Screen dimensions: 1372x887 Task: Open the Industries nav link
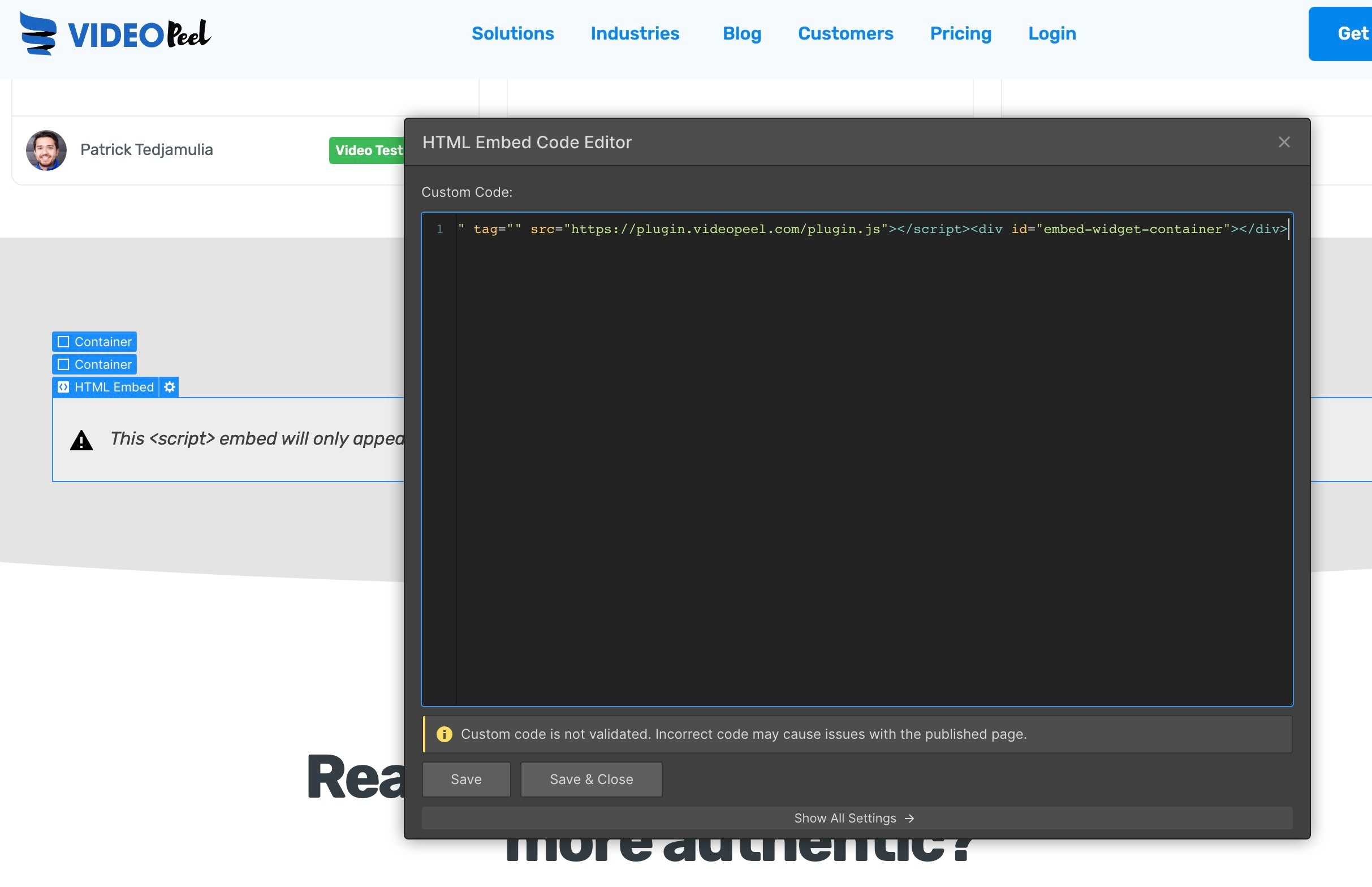[x=635, y=33]
